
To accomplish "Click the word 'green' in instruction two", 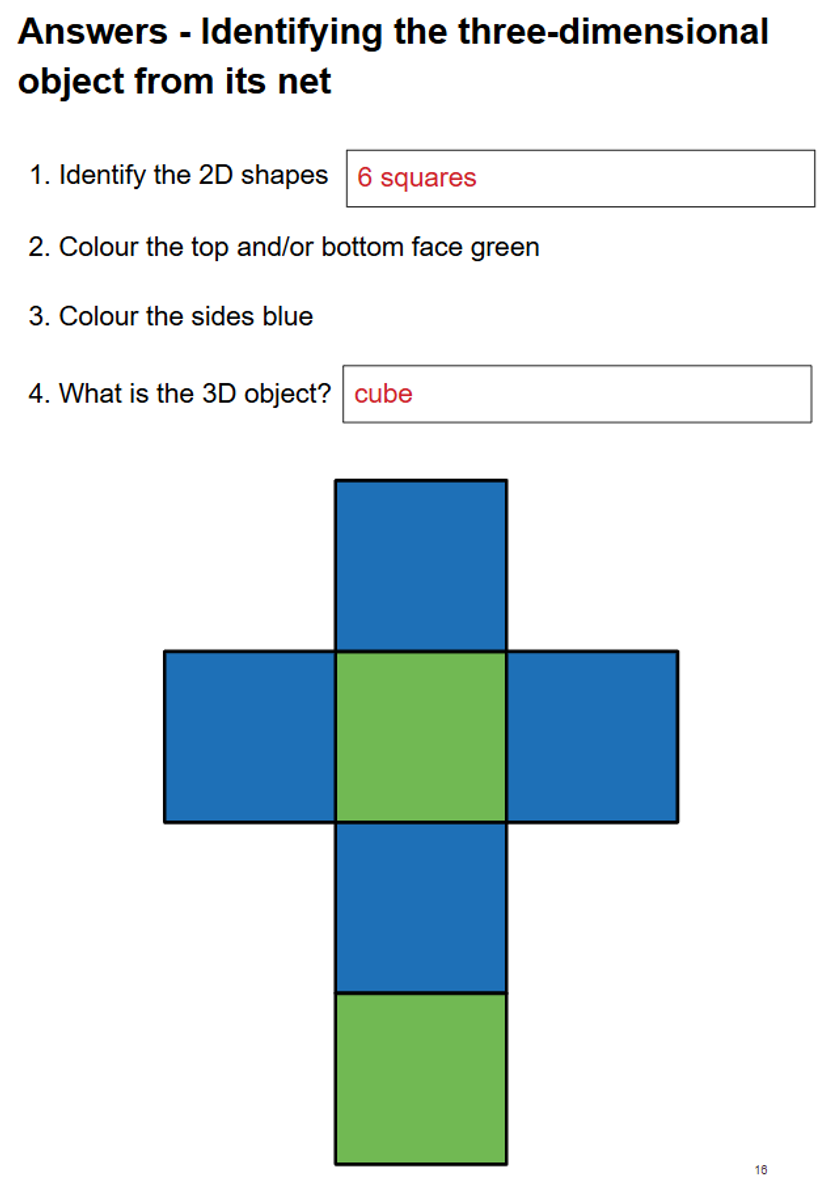I will [x=505, y=248].
